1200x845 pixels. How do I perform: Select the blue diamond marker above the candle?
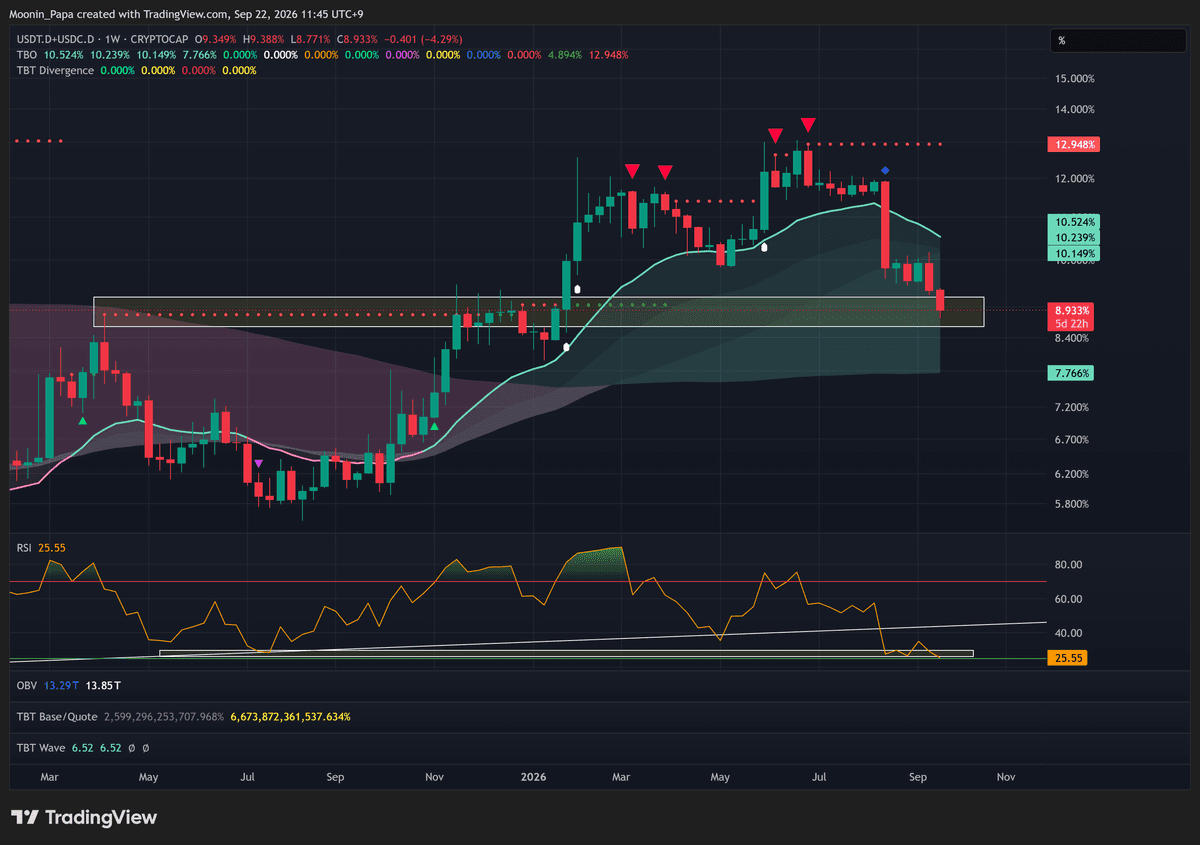[885, 171]
